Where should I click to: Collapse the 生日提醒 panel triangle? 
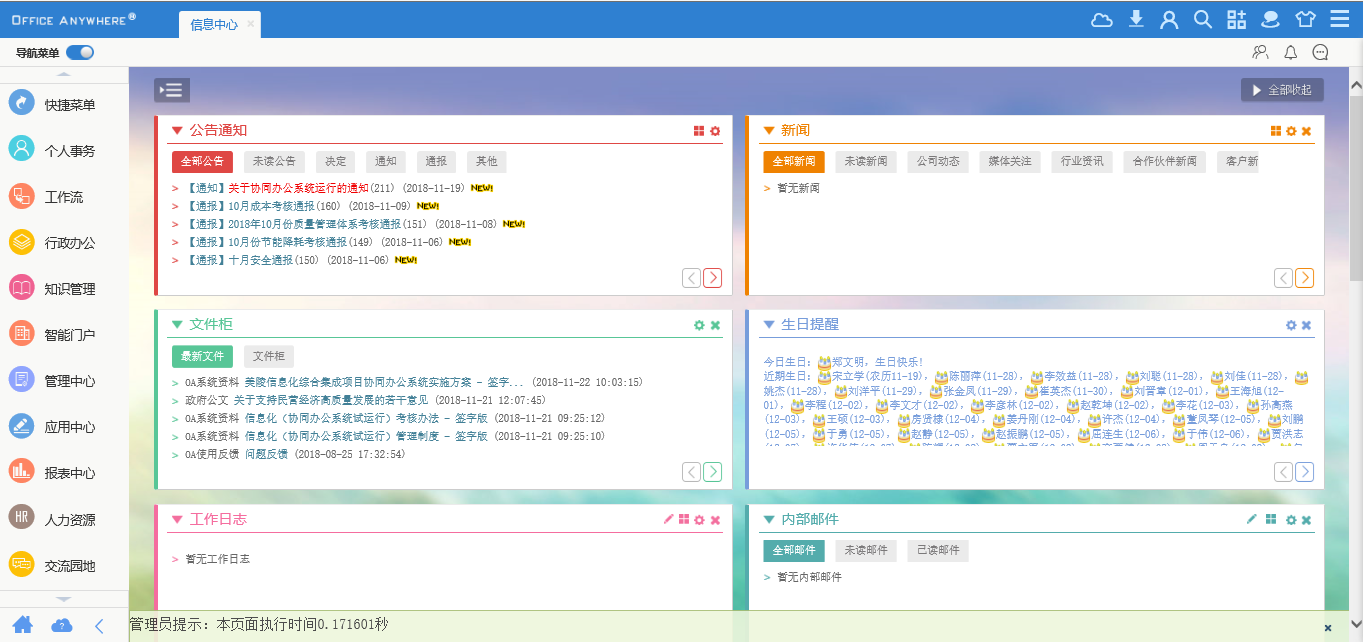768,324
